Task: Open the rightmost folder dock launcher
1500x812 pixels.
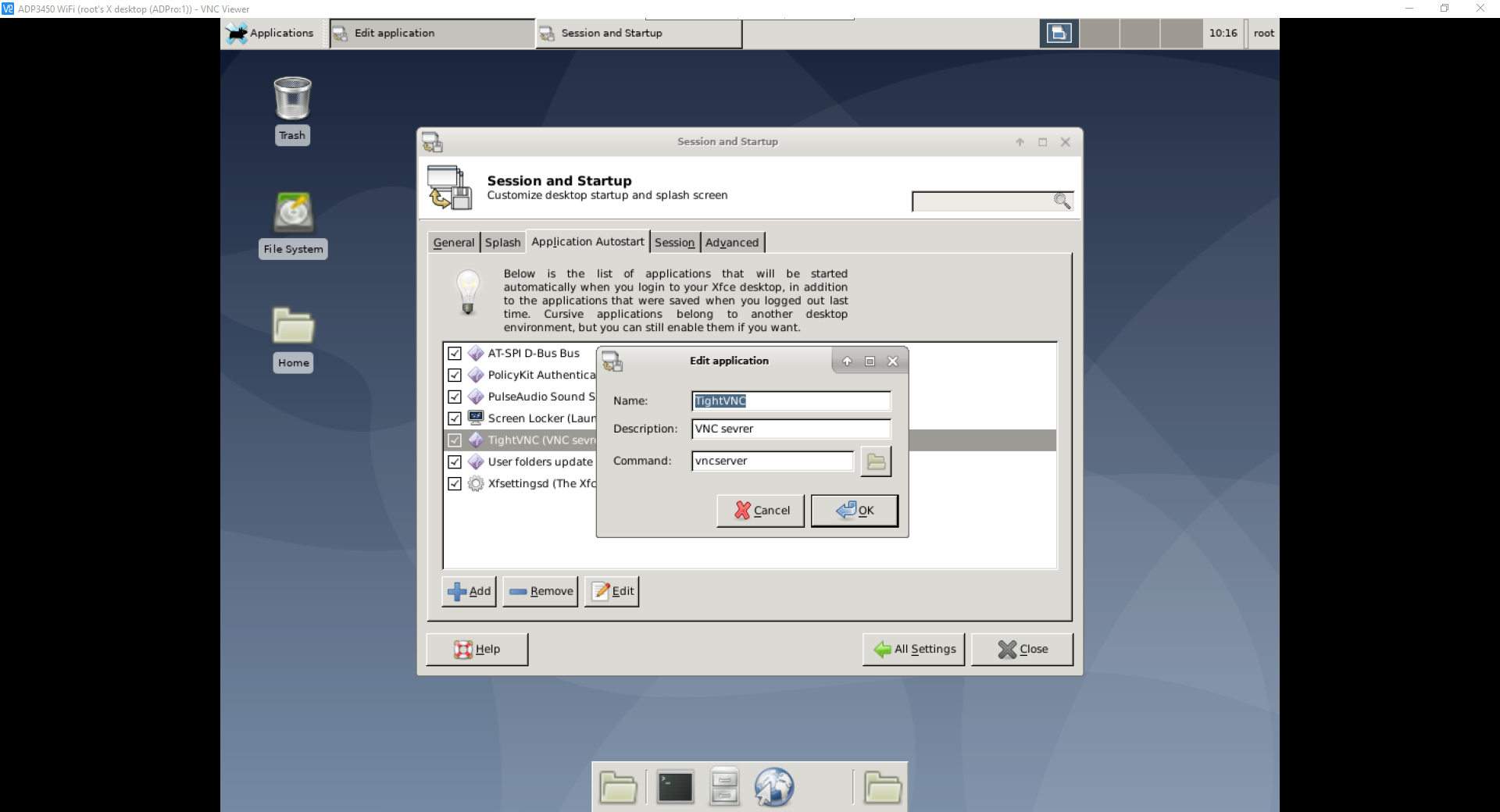Action: (x=883, y=787)
